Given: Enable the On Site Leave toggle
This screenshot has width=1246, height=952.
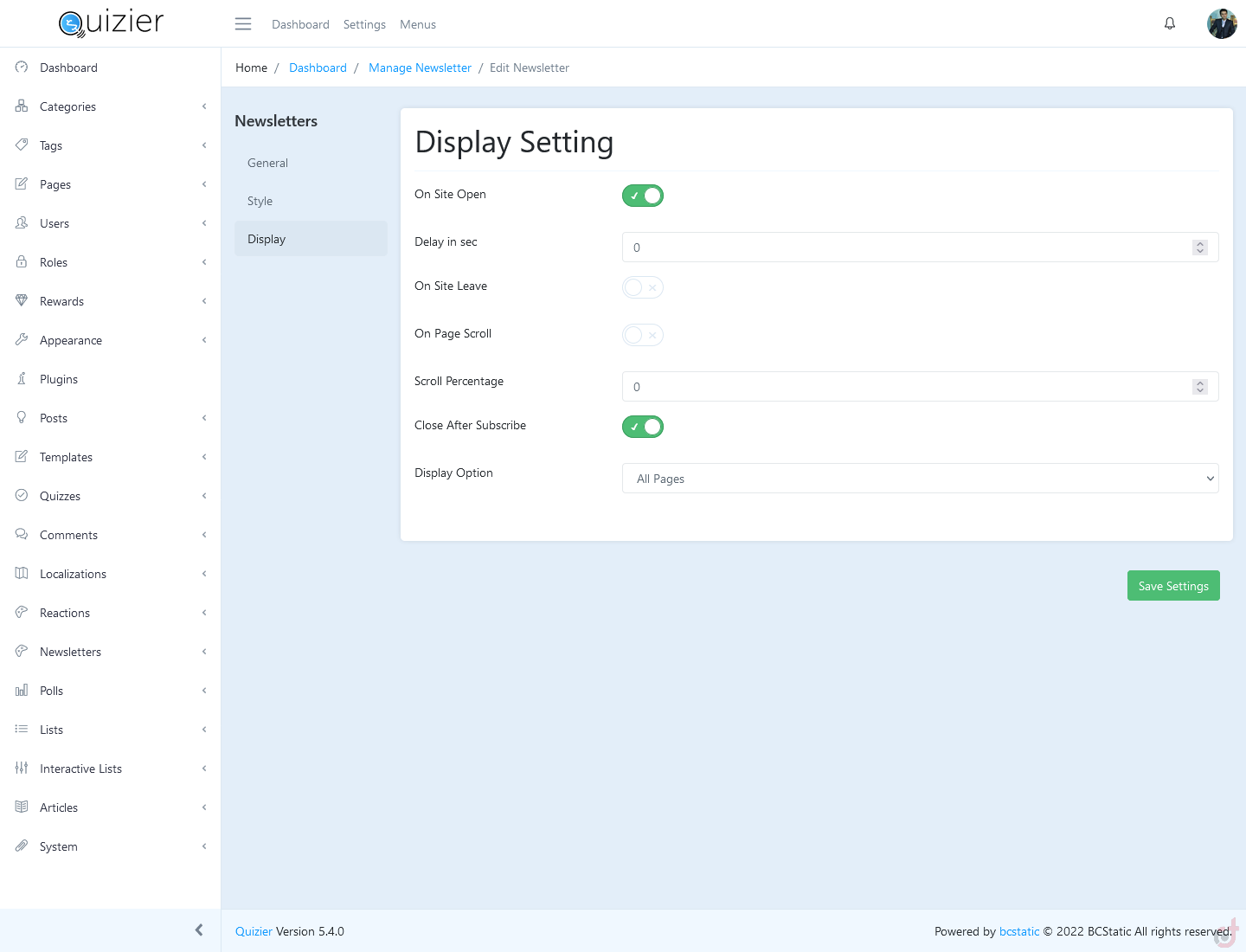Looking at the screenshot, I should point(643,287).
